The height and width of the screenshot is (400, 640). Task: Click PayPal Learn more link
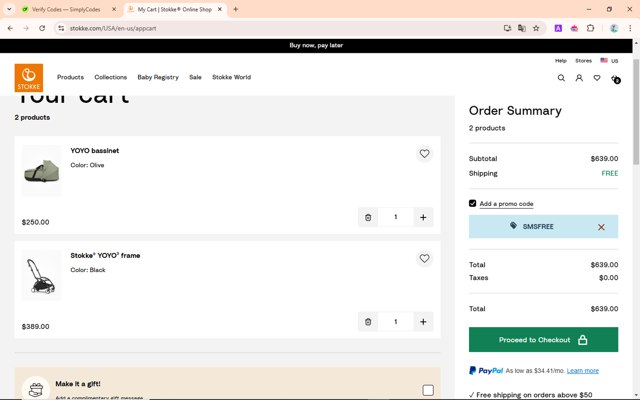582,371
